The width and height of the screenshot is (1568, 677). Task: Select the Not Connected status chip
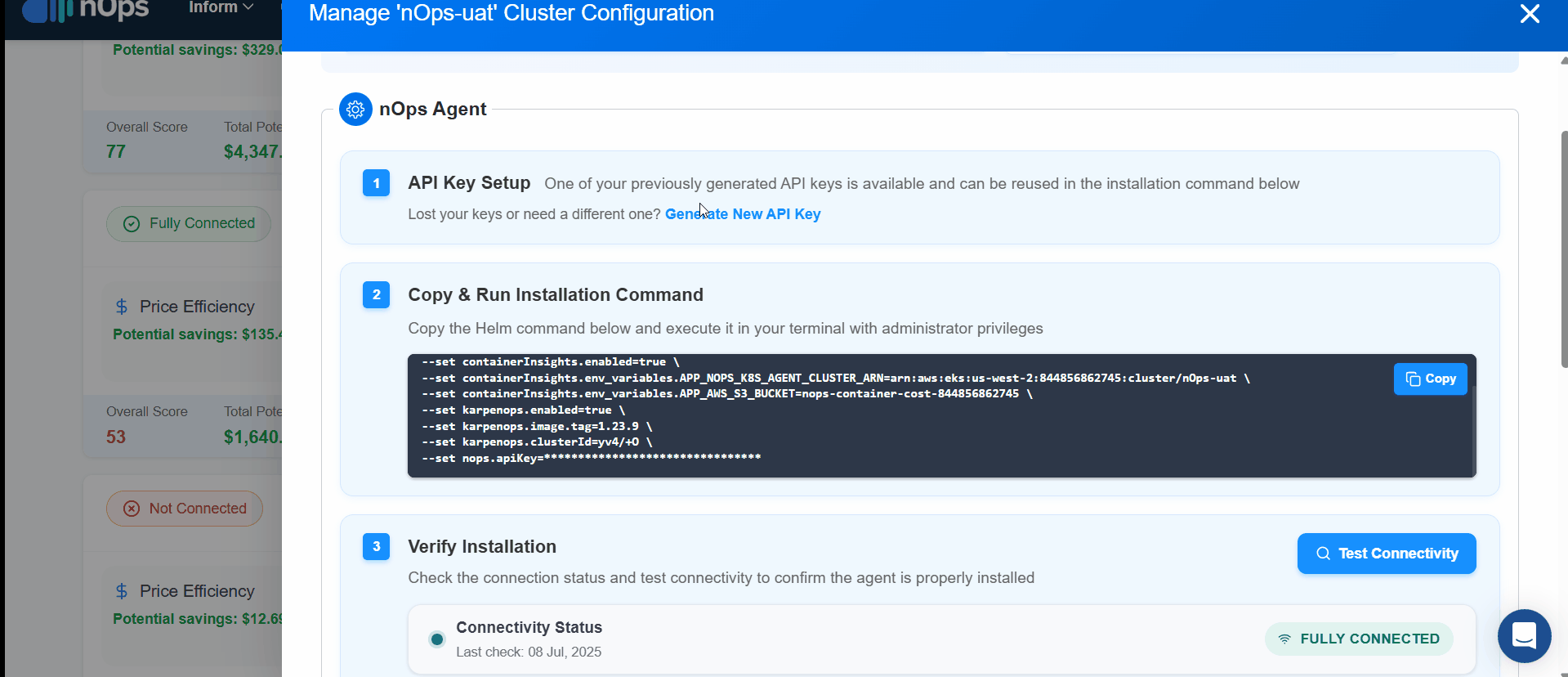[x=185, y=509]
